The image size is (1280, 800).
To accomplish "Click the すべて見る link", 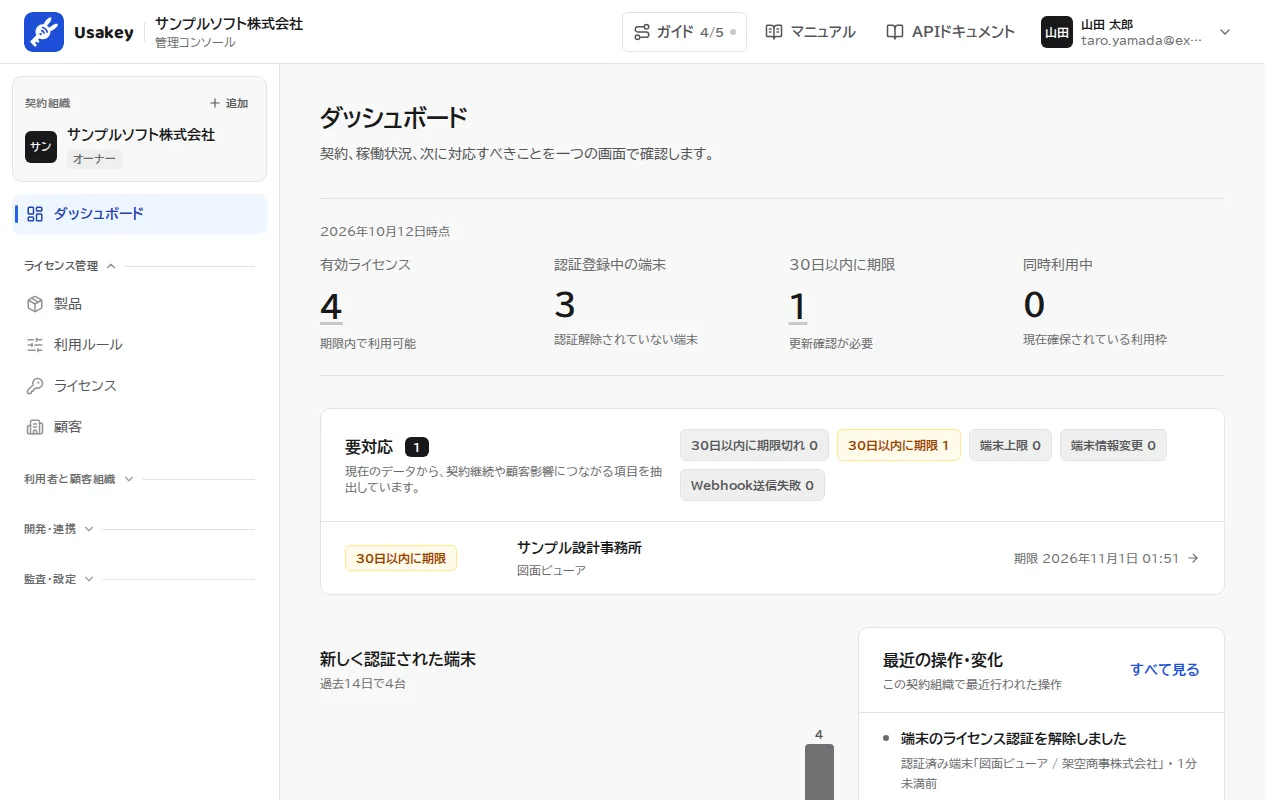I will click(x=1165, y=670).
